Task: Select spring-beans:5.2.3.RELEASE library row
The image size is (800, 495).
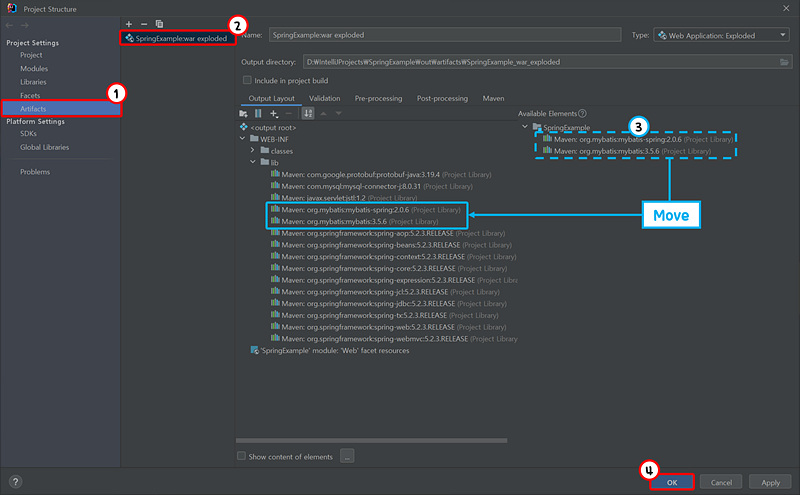Action: 391,244
